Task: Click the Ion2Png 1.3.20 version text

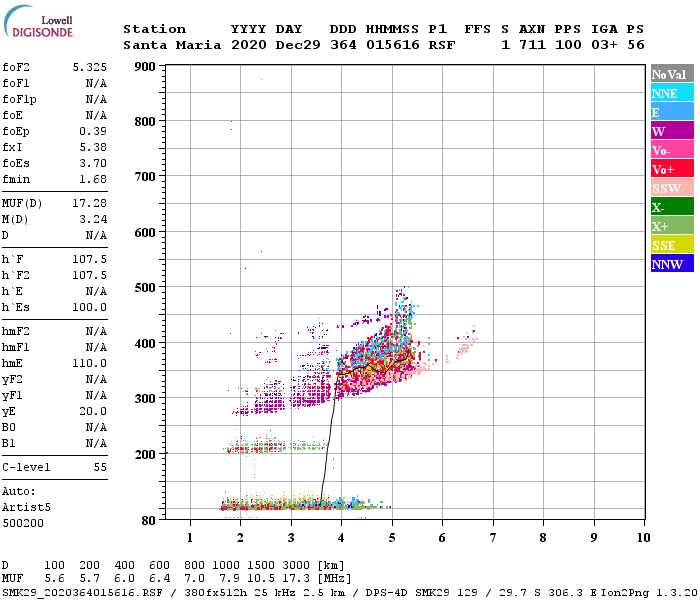Action: [649, 593]
